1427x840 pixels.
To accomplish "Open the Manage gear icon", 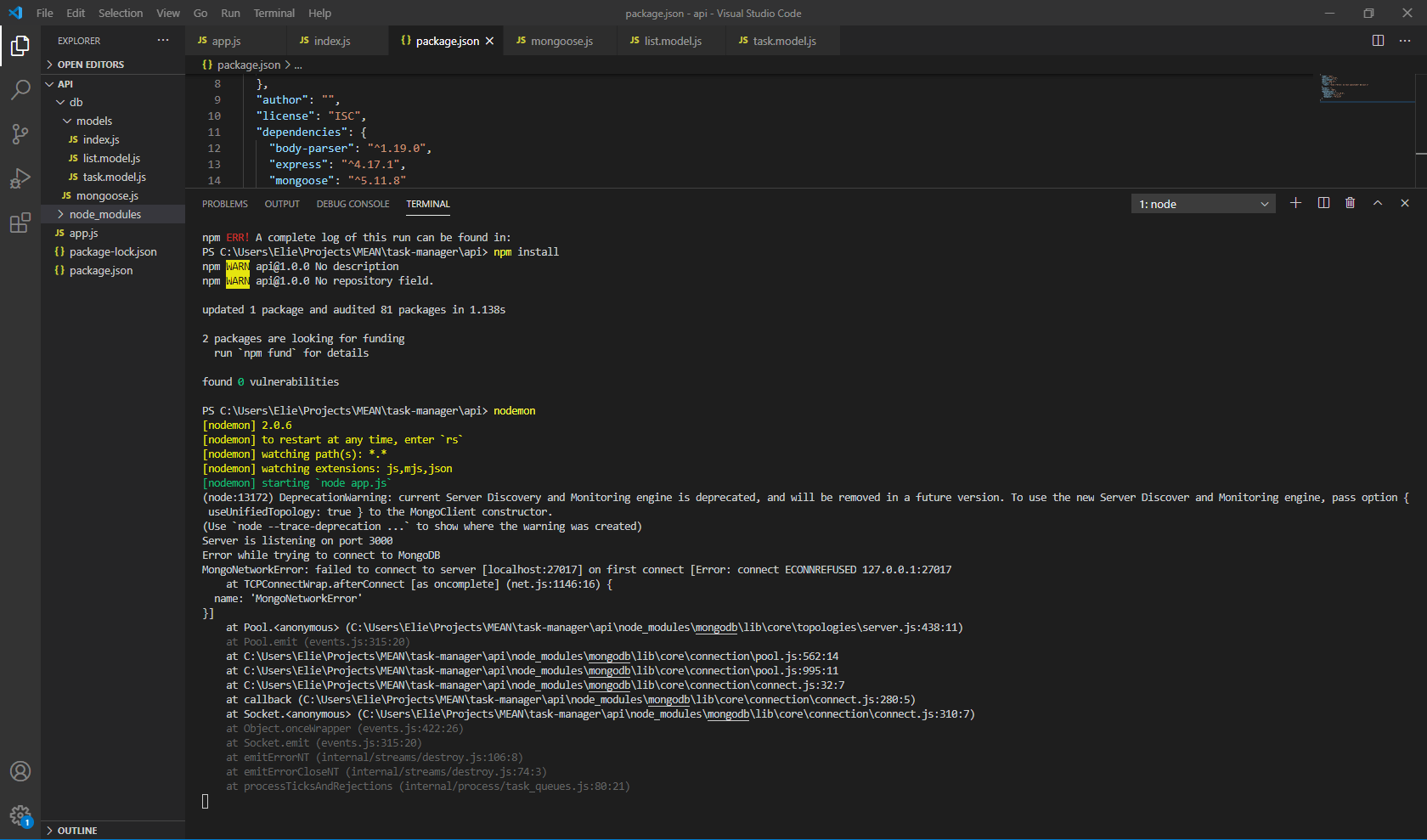I will pyautogui.click(x=20, y=816).
